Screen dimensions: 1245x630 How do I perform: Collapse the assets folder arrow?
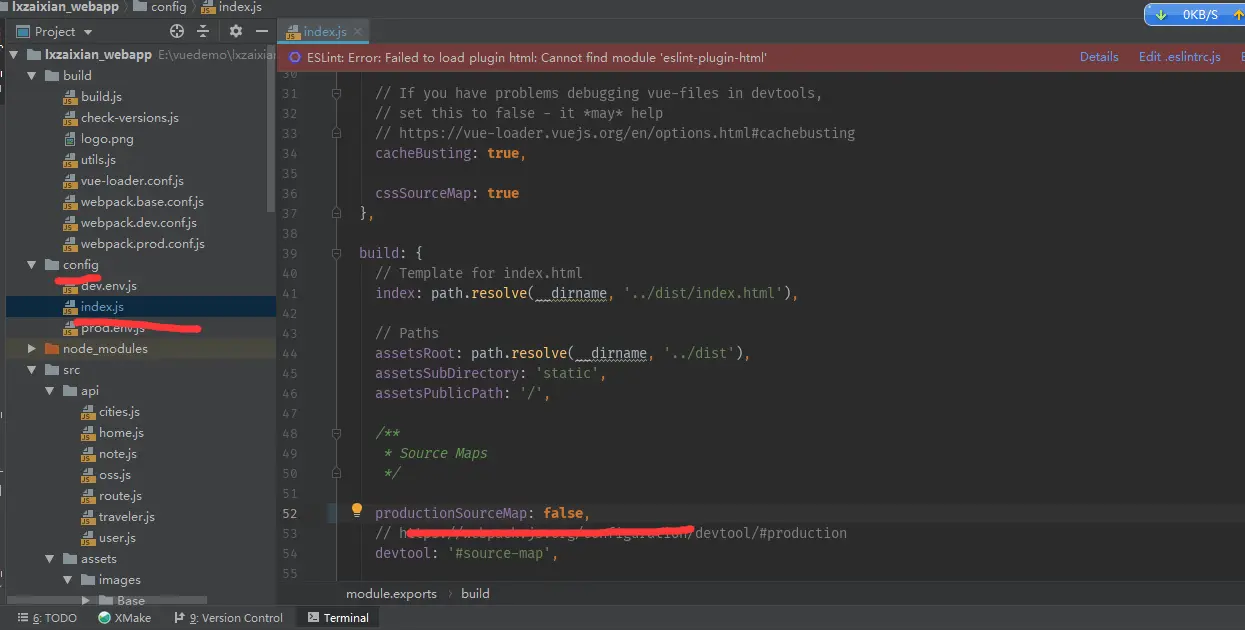(49, 558)
